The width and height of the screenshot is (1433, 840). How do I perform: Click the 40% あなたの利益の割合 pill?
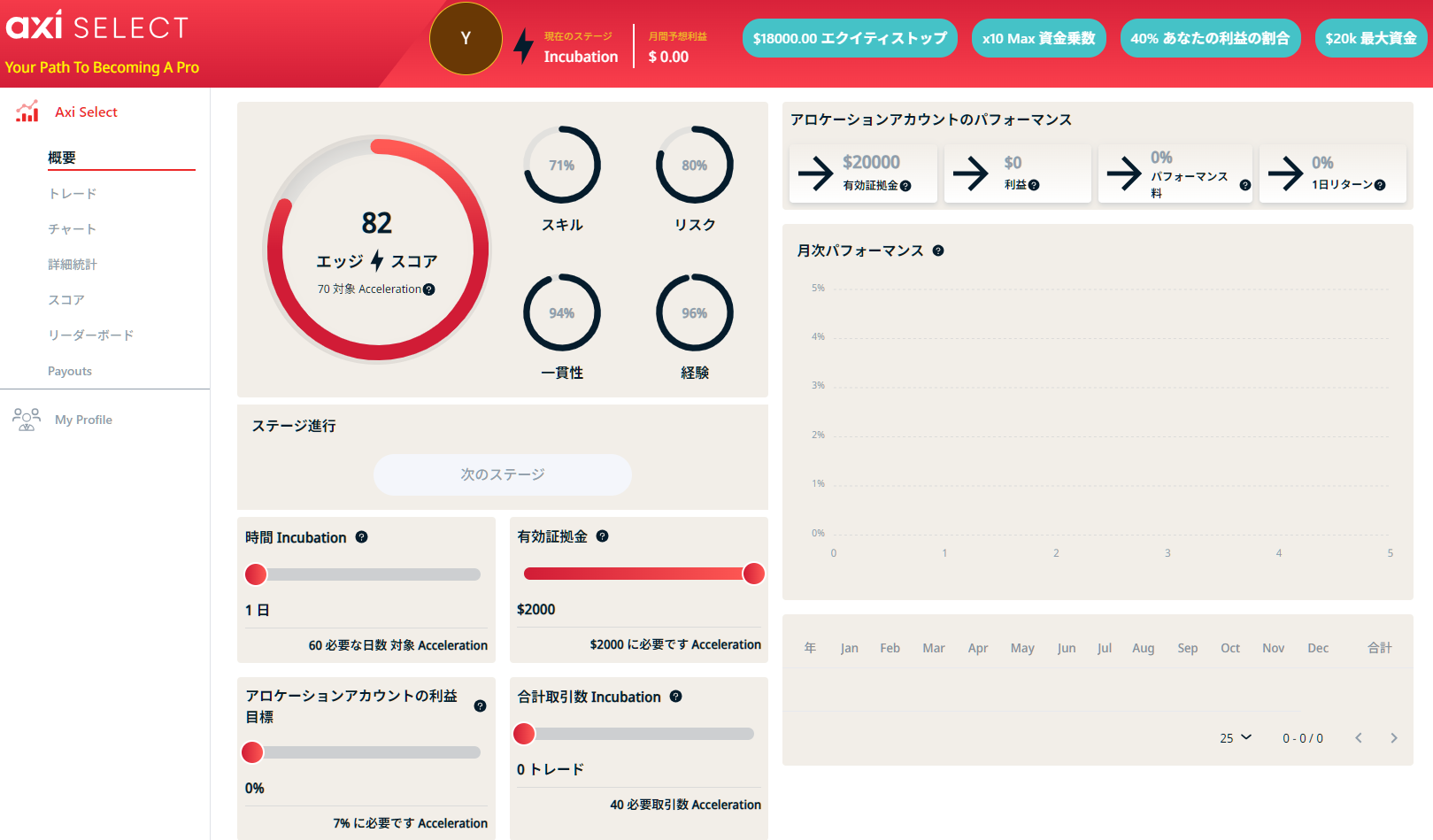1210,38
